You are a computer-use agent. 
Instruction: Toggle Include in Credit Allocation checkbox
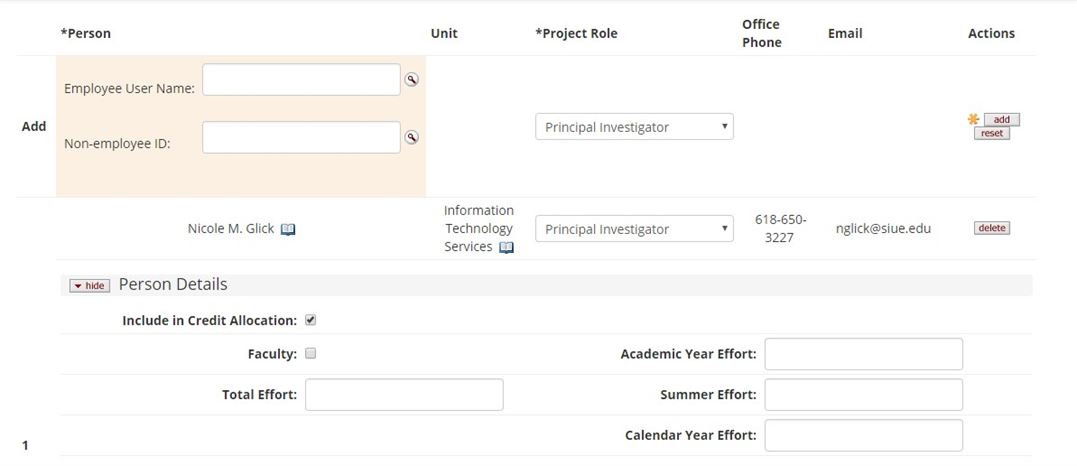pos(310,320)
